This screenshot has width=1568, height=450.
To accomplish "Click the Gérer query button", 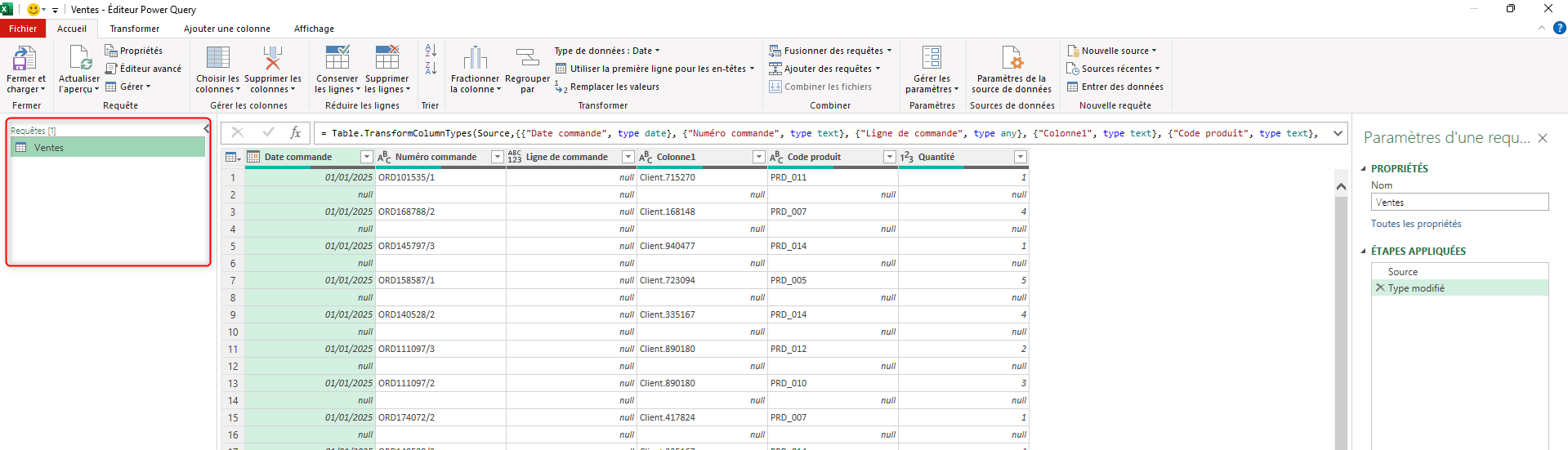I will (x=128, y=87).
